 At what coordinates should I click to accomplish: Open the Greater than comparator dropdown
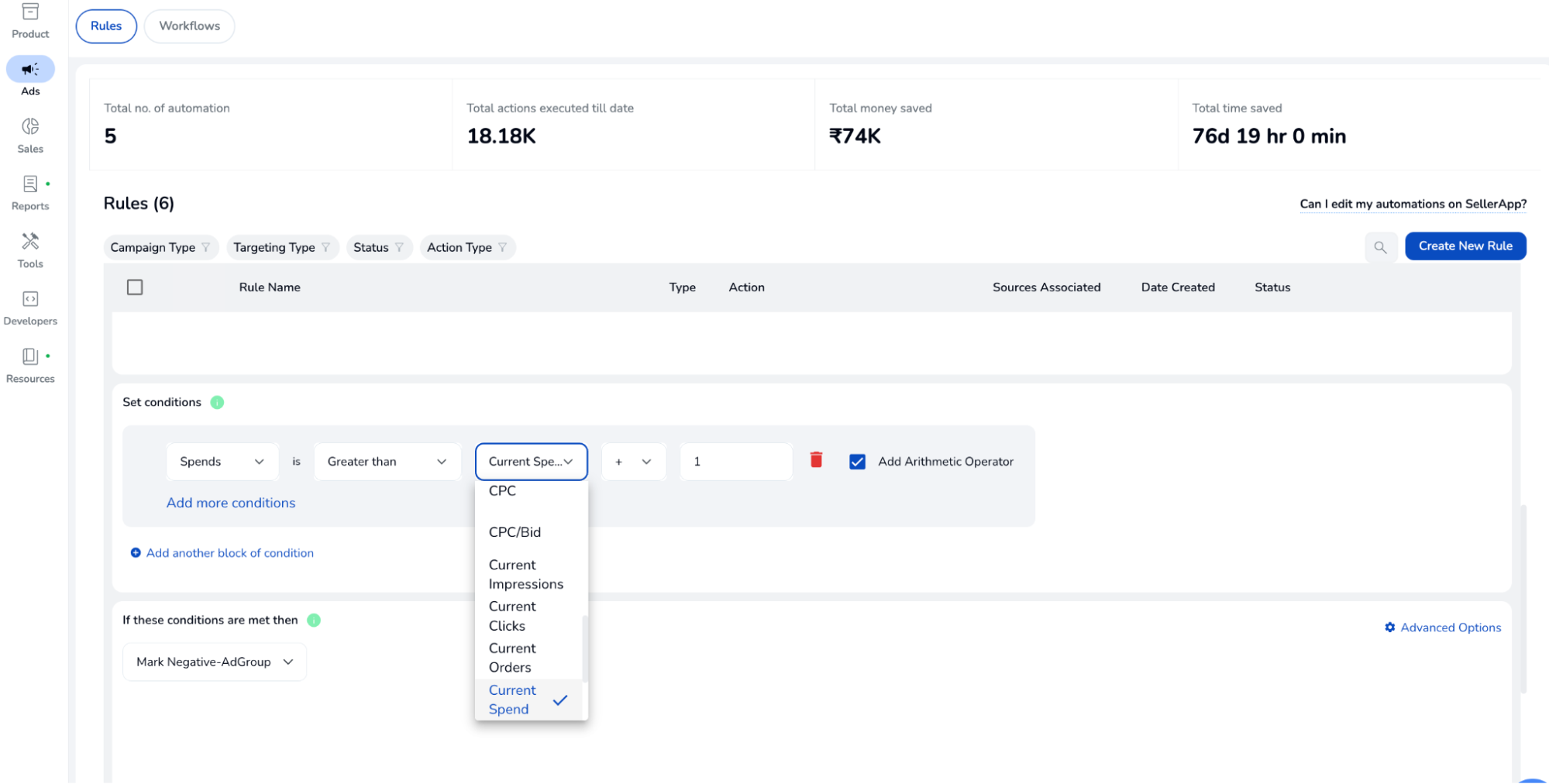[387, 462]
